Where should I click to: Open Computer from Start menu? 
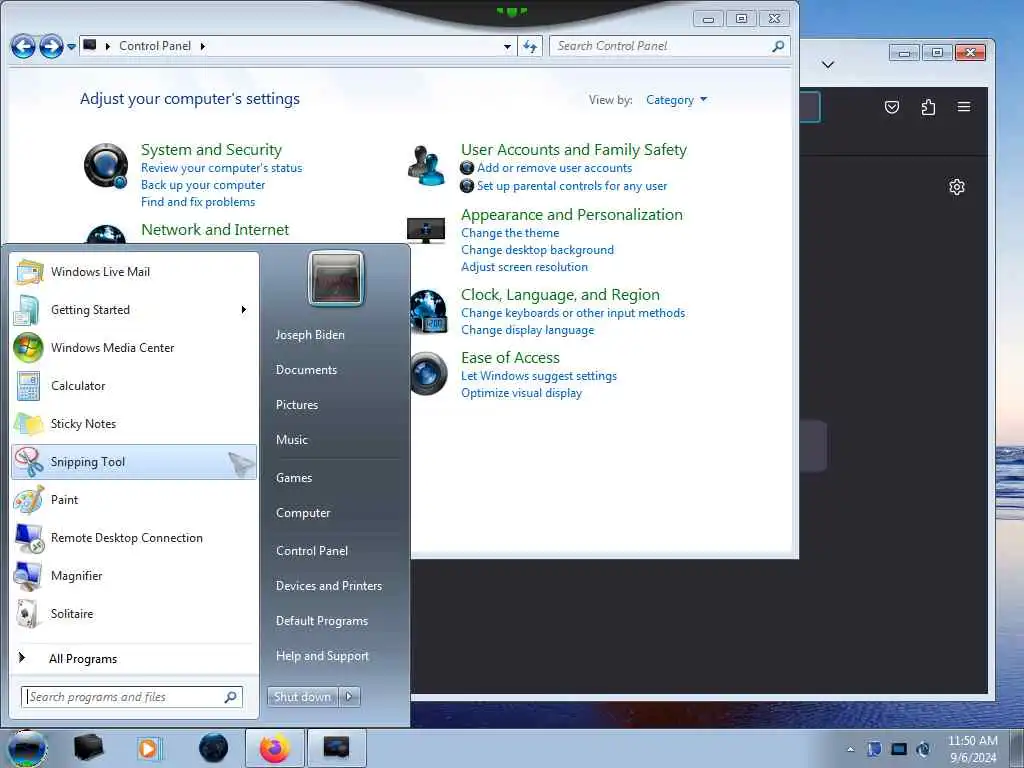click(303, 513)
